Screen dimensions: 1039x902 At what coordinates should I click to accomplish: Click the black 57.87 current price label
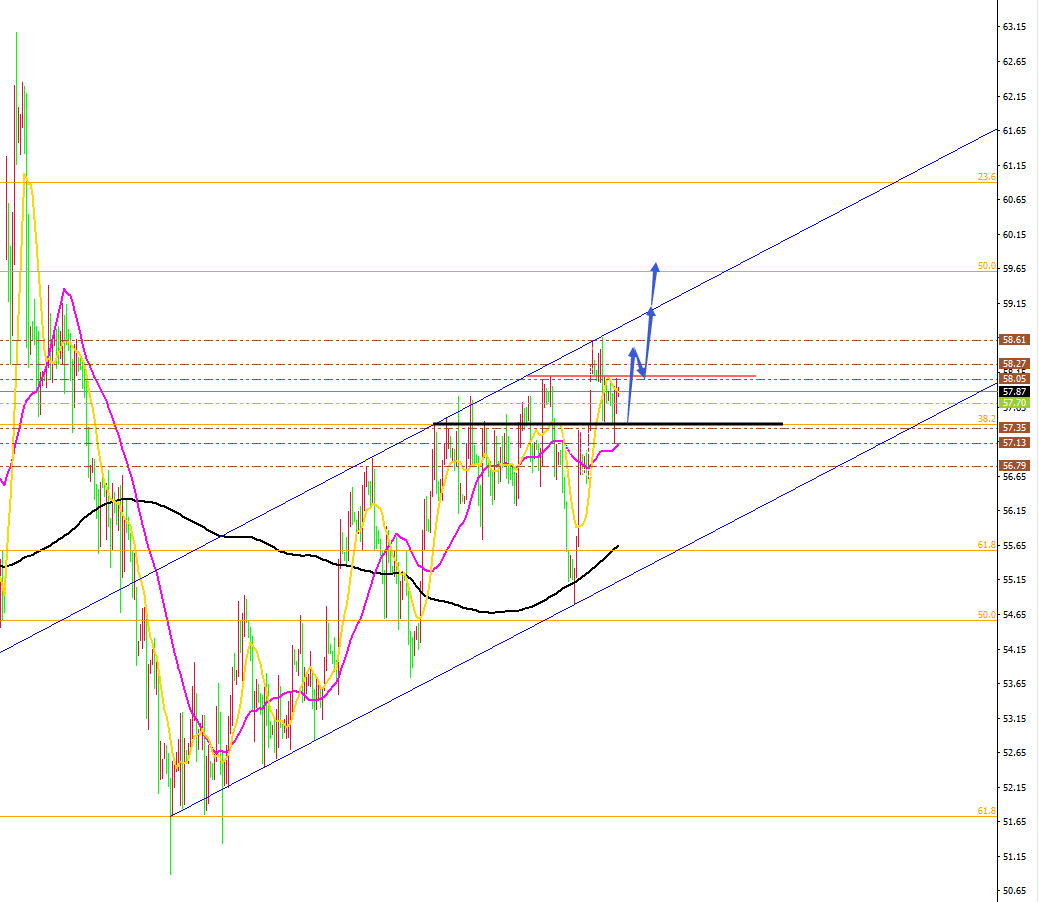pyautogui.click(x=1014, y=391)
